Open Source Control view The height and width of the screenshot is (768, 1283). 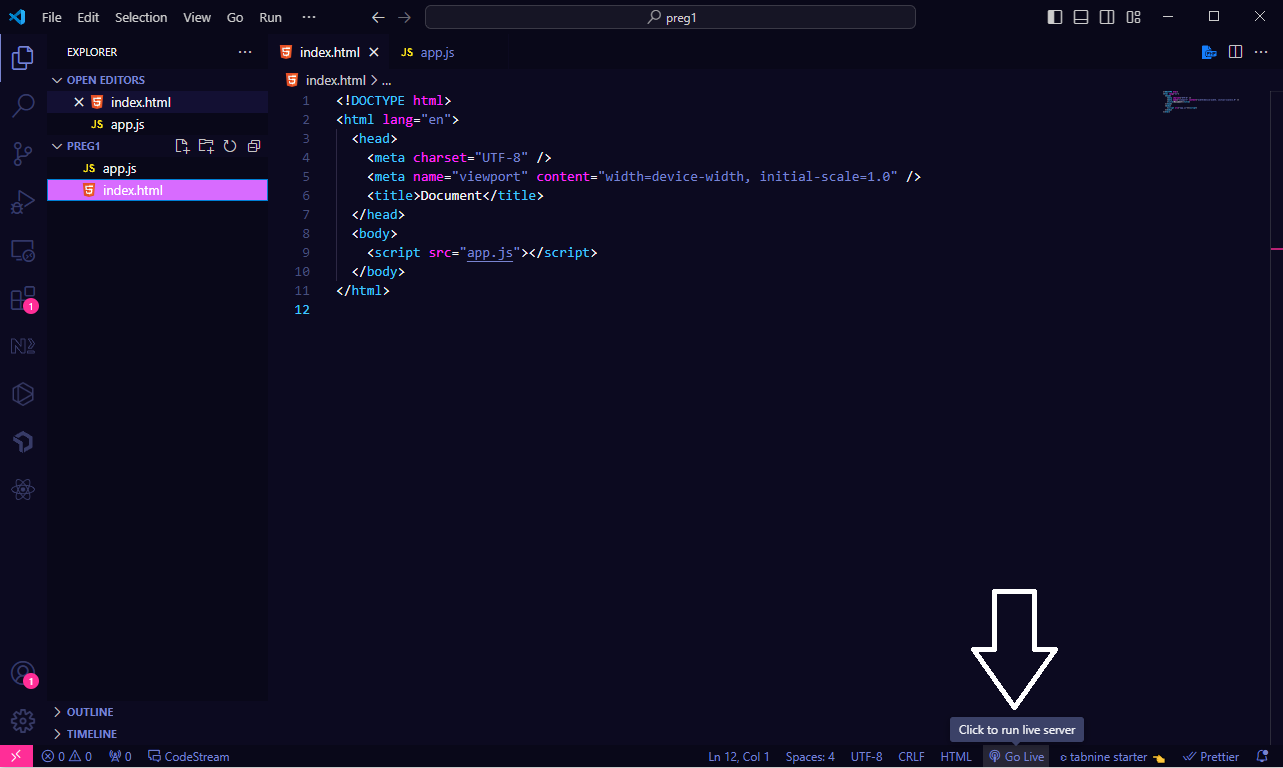[22, 153]
